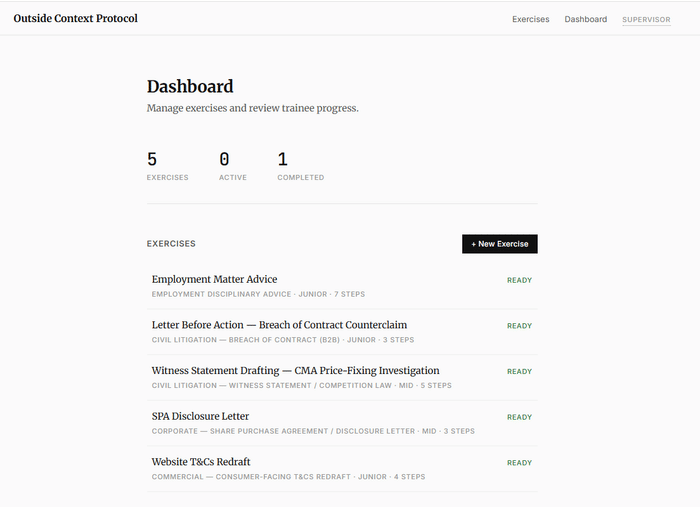This screenshot has height=507, width=700.
Task: Open the Employment Matter Advice exercise
Action: tap(214, 279)
